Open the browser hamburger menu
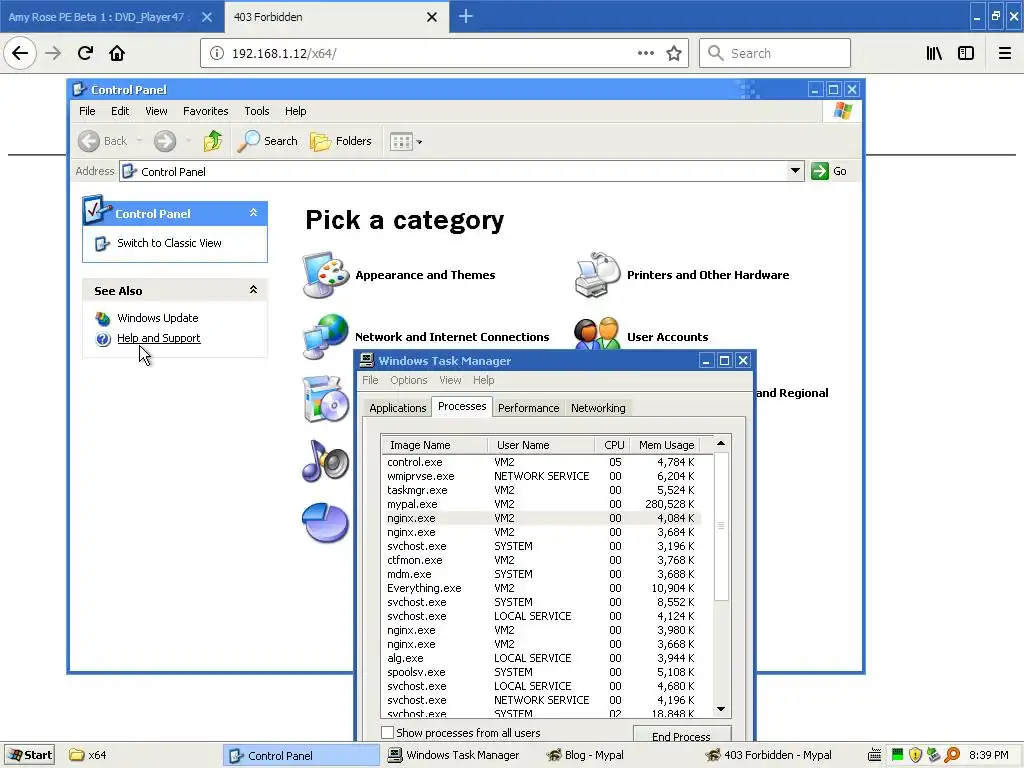Viewport: 1024px width, 768px height. pos(1004,54)
